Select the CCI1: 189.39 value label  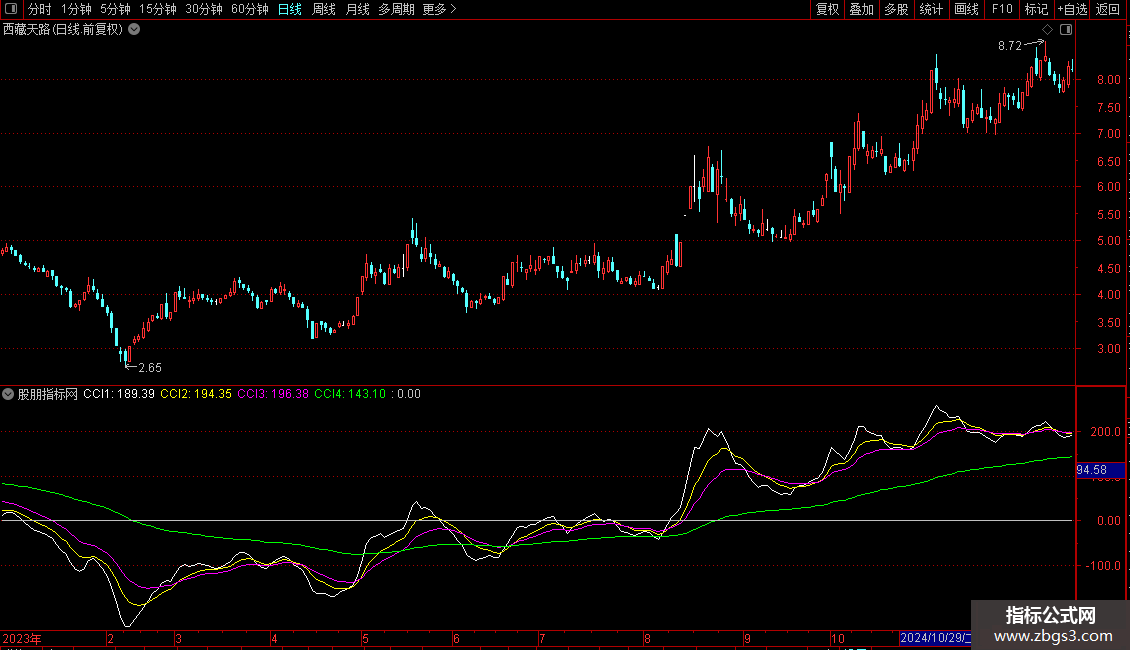pyautogui.click(x=119, y=394)
